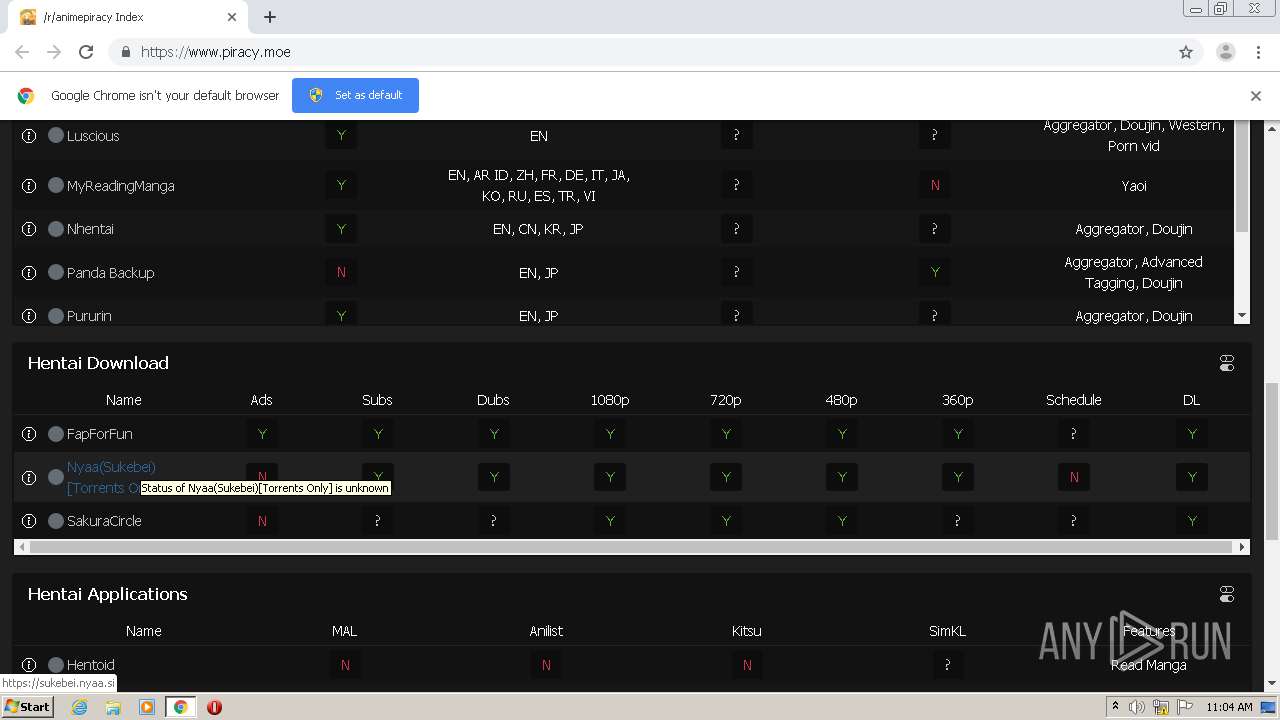
Task: Set Chrome as default browser
Action: (355, 95)
